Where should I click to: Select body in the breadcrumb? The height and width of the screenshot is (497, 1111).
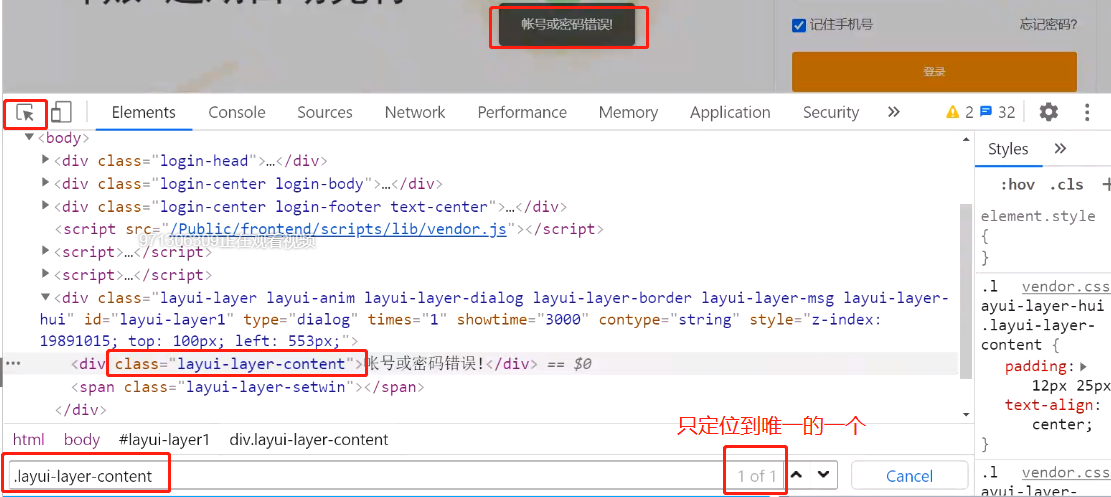(81, 440)
